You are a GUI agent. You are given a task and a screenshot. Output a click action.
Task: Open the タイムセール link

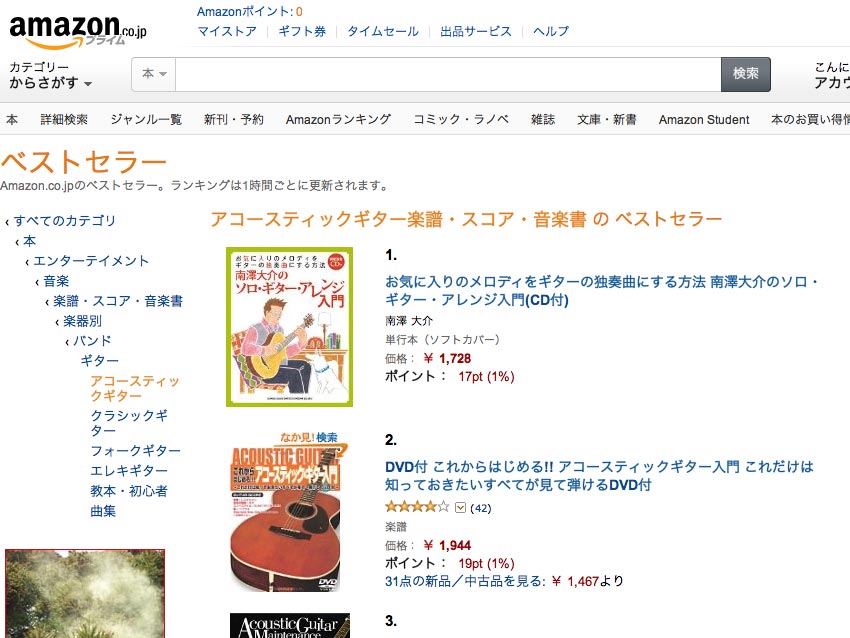pyautogui.click(x=383, y=31)
